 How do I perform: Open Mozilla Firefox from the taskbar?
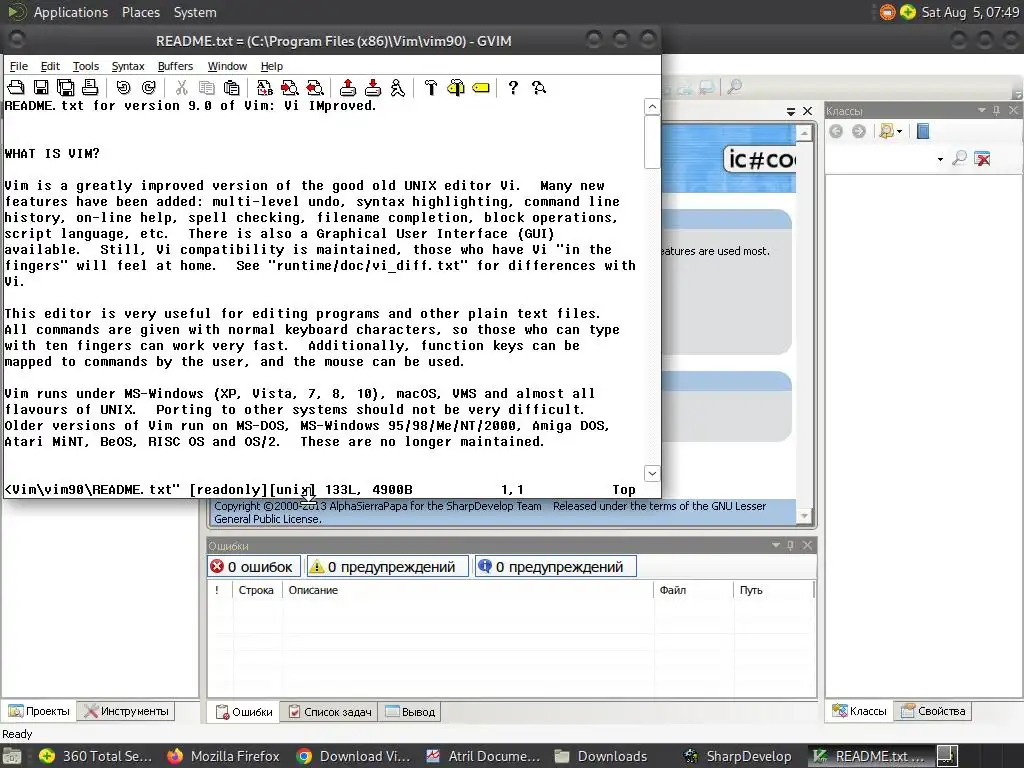[x=223, y=756]
